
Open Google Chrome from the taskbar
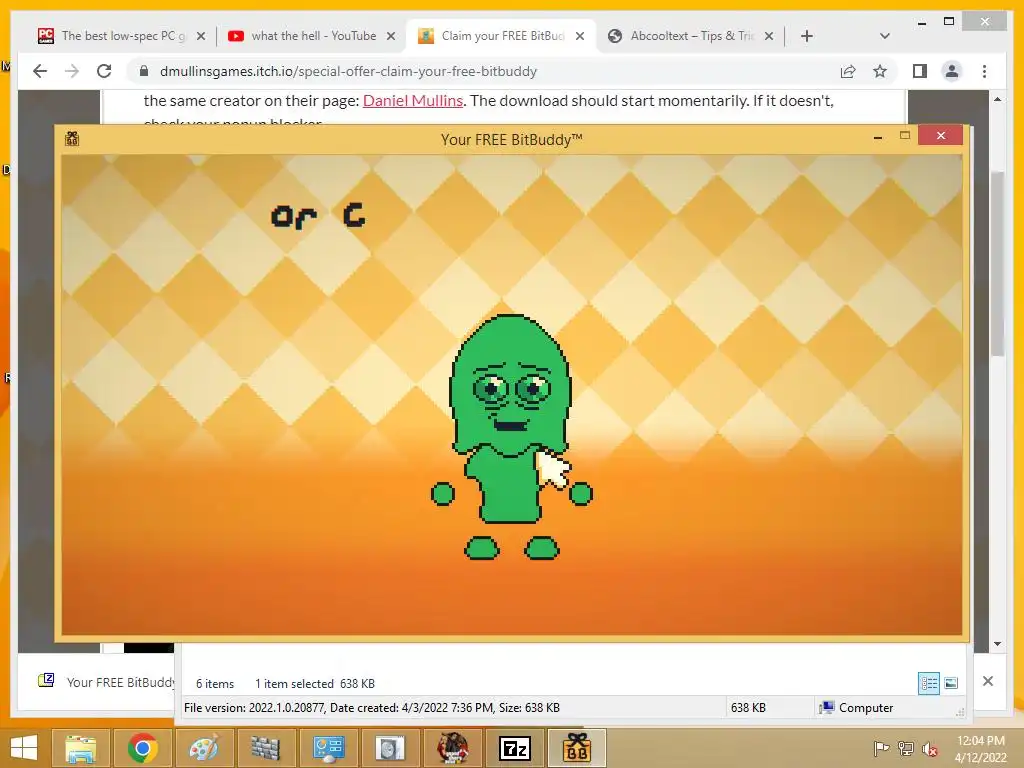point(142,748)
